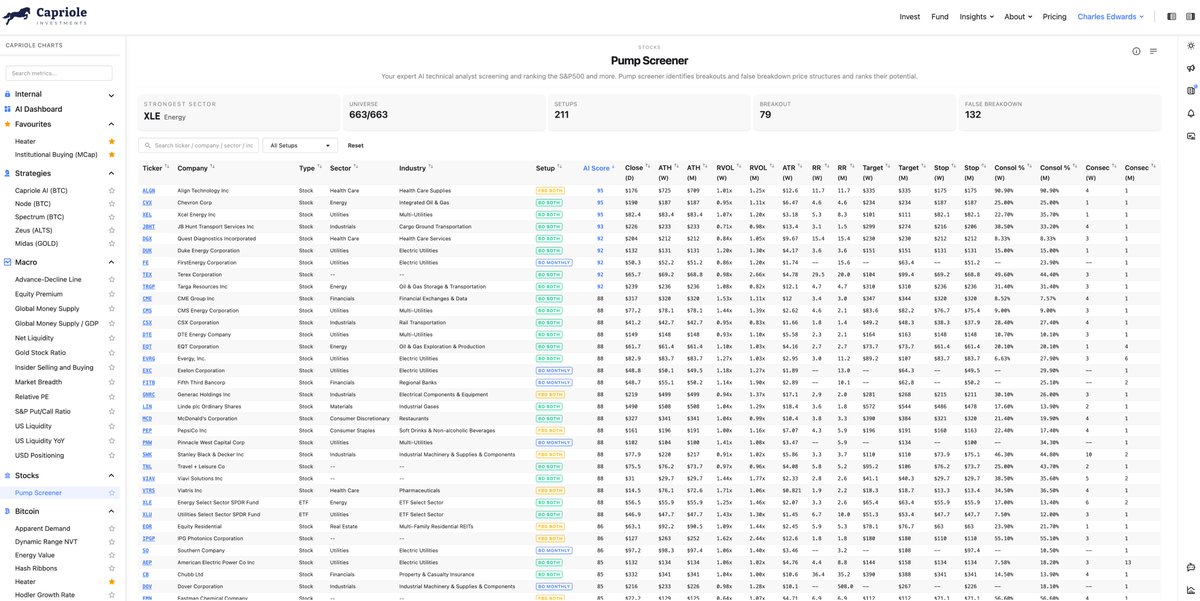Click the Stocks section building icon

point(8,476)
